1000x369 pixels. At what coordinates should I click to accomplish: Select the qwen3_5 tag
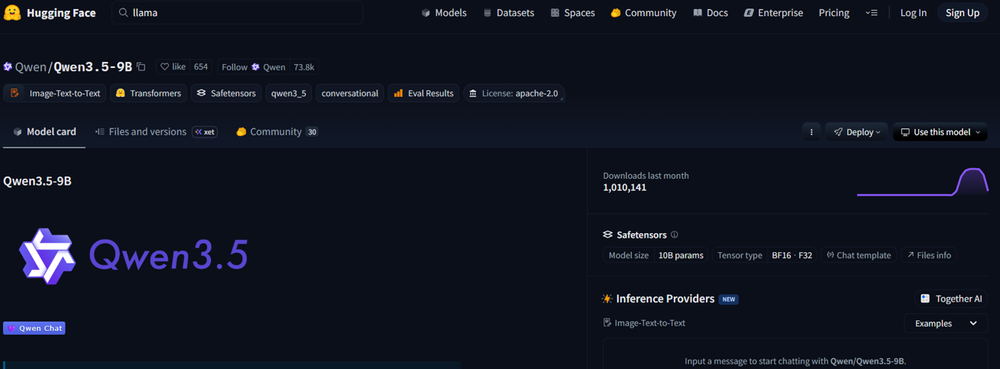click(288, 93)
